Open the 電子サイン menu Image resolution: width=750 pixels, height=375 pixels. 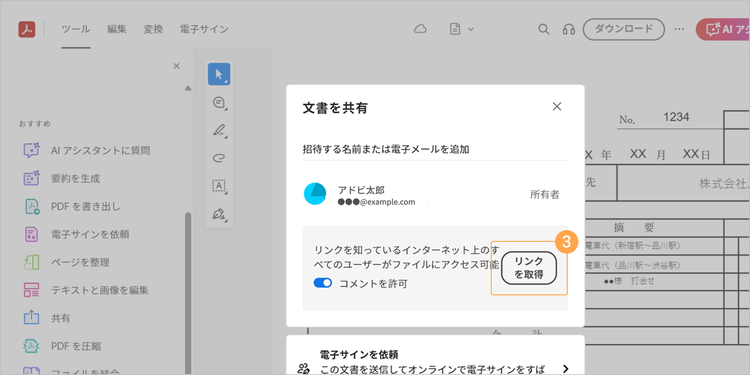point(204,29)
